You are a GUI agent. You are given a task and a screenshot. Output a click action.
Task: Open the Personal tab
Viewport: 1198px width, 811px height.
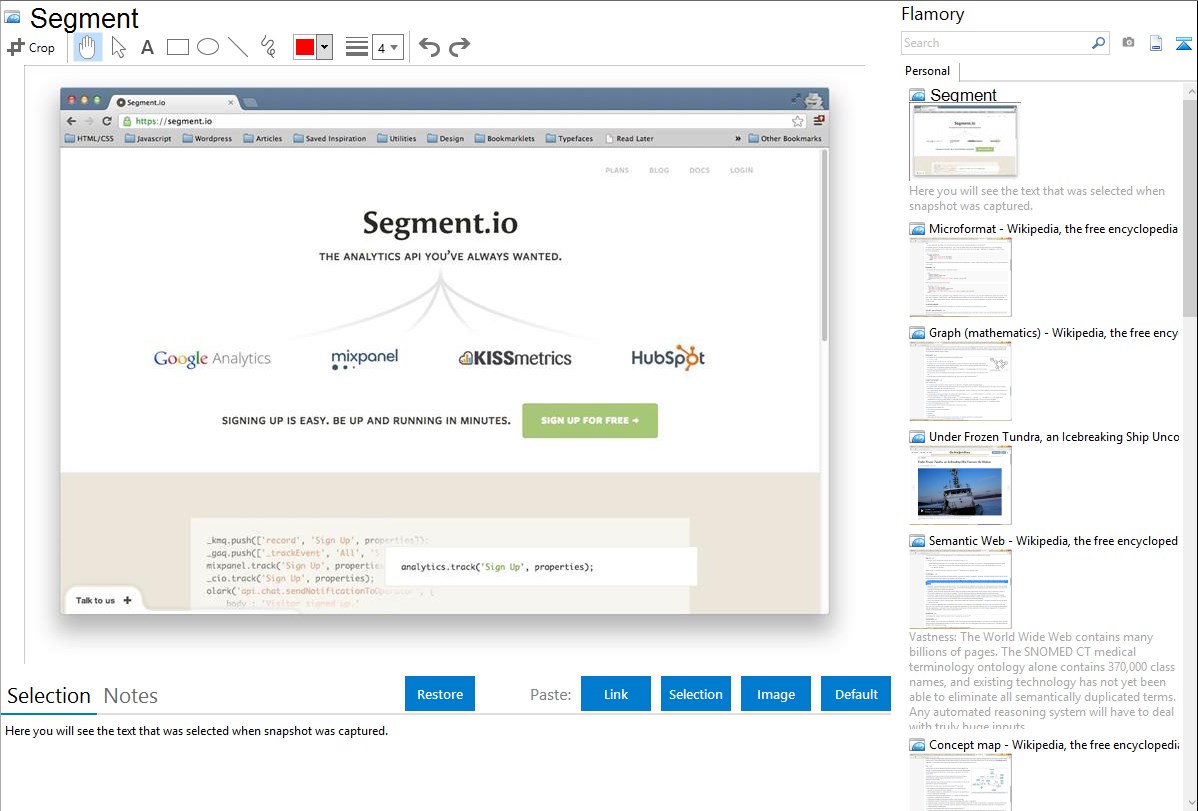click(927, 71)
